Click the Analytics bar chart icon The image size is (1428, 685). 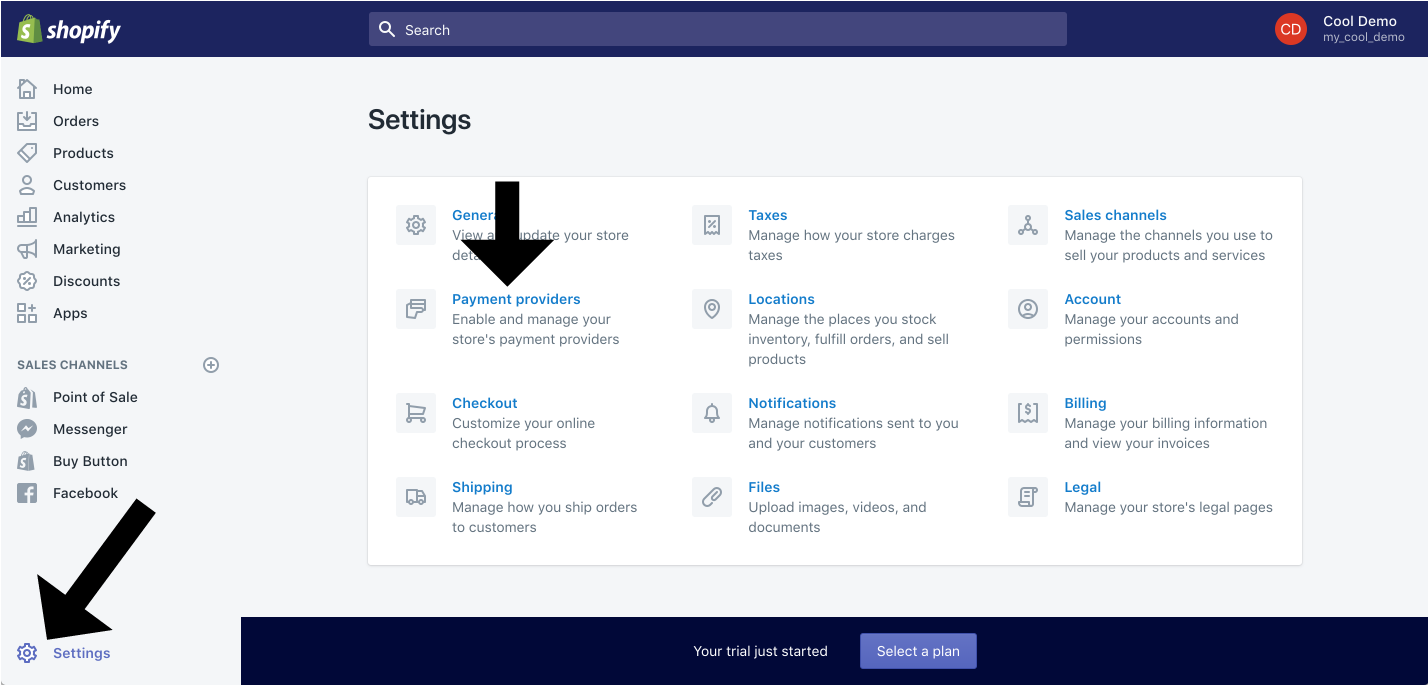click(27, 217)
